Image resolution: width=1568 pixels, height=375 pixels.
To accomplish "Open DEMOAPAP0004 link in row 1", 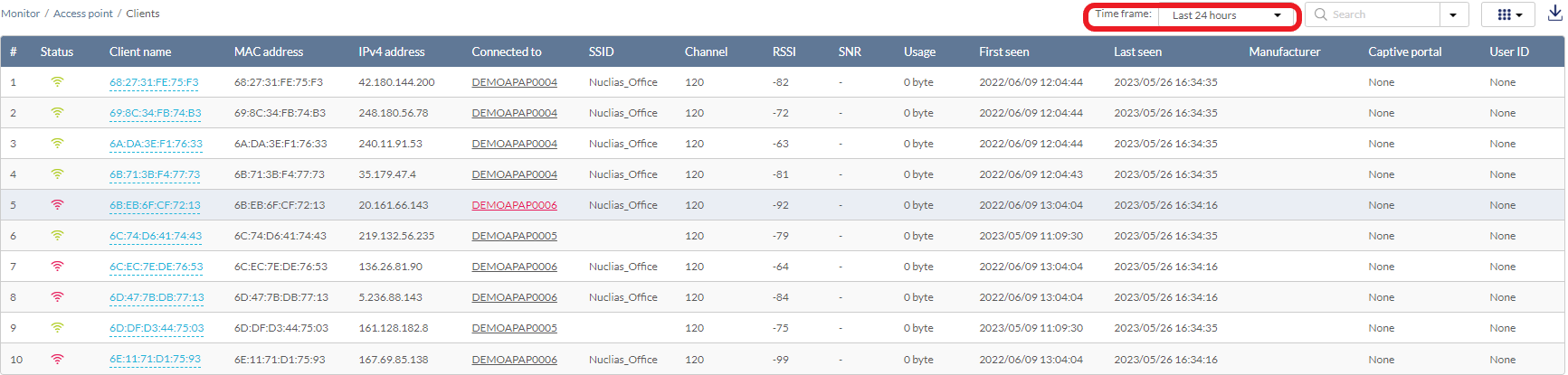I will pos(514,82).
